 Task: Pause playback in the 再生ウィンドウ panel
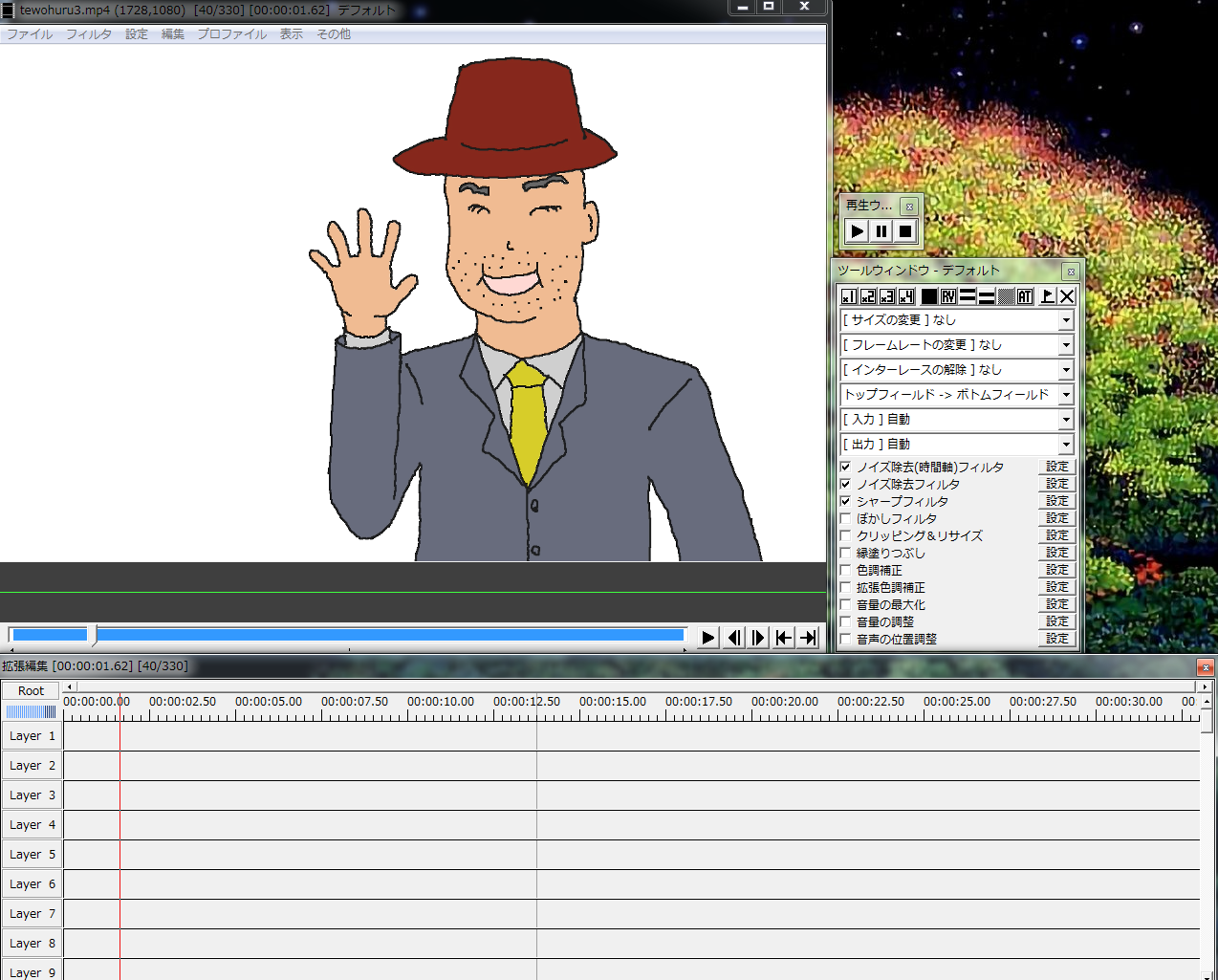point(881,231)
